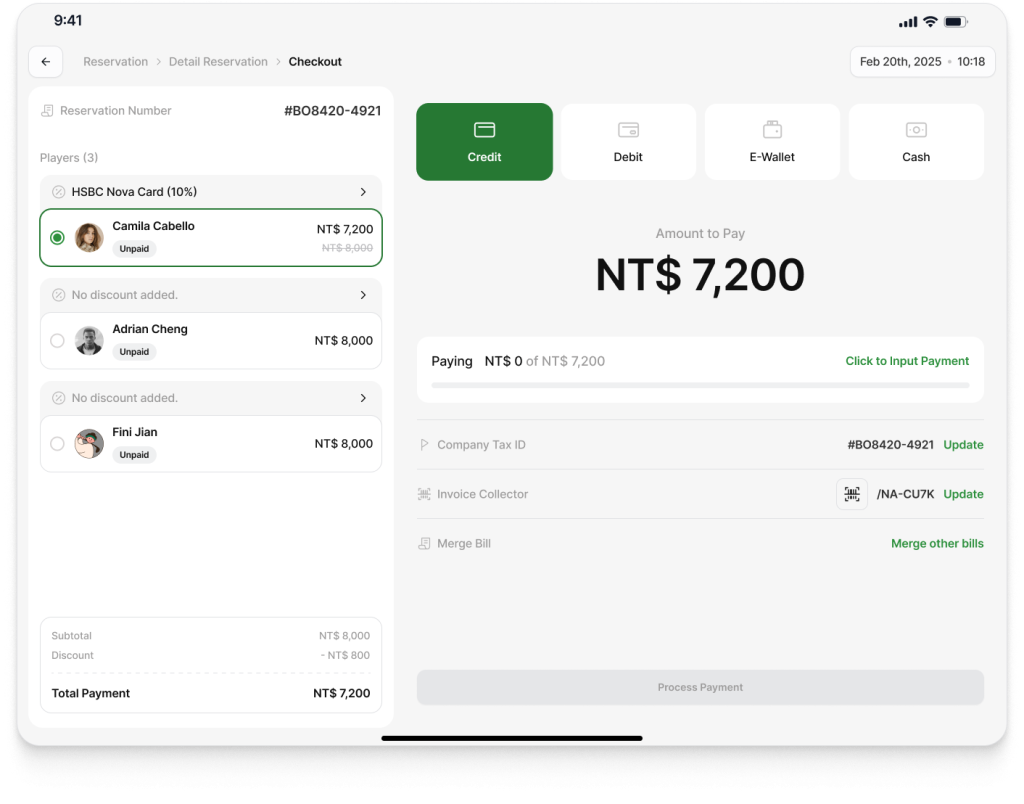Click Camila Cabello's Unpaid badge

tap(134, 248)
